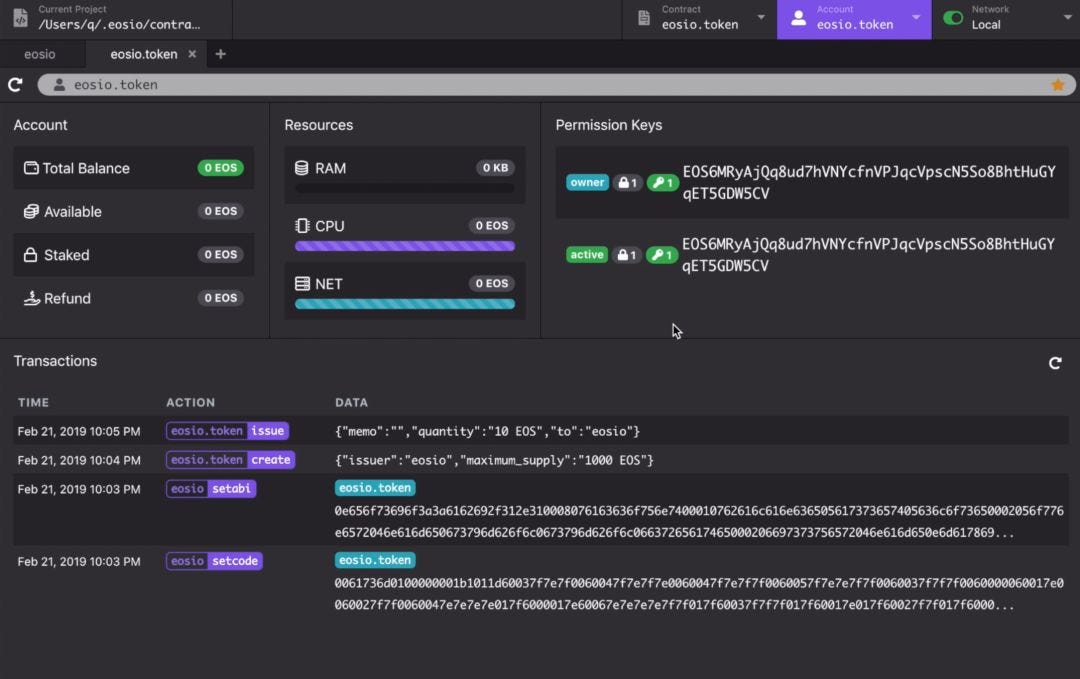The width and height of the screenshot is (1080, 679).
Task: Click the Refund 0 EOS badge
Action: point(220,298)
